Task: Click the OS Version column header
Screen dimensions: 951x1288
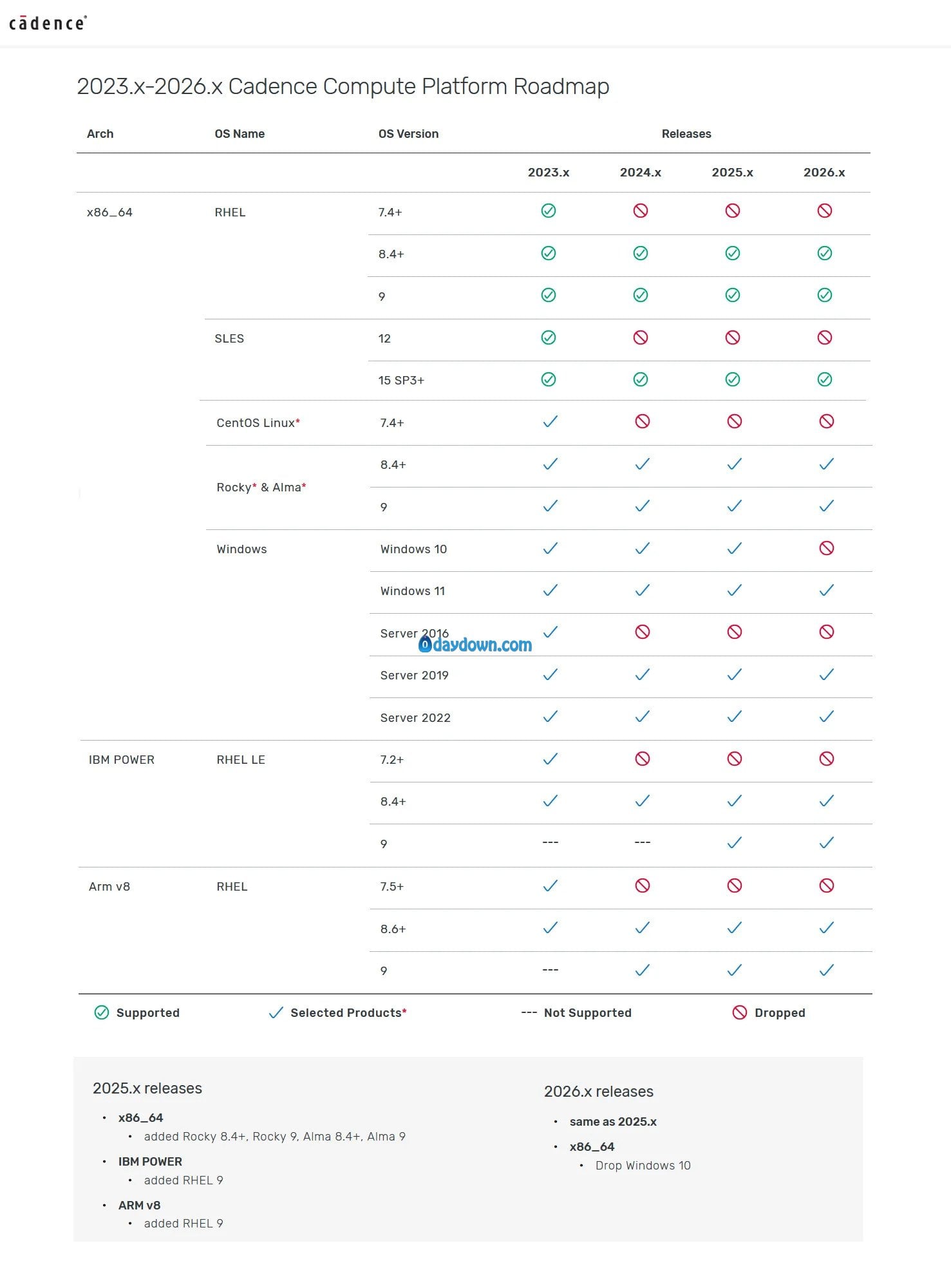Action: pos(408,133)
